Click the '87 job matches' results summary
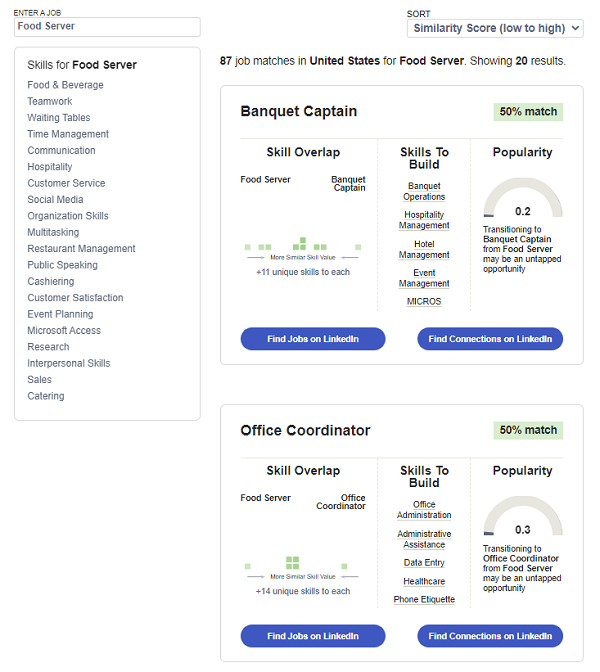This screenshot has height=672, width=600. (393, 61)
